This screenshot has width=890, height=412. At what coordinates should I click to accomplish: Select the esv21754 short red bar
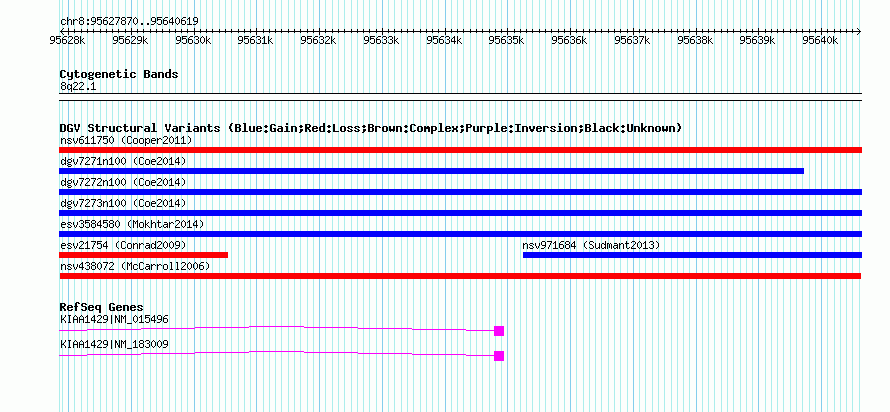coord(144,255)
